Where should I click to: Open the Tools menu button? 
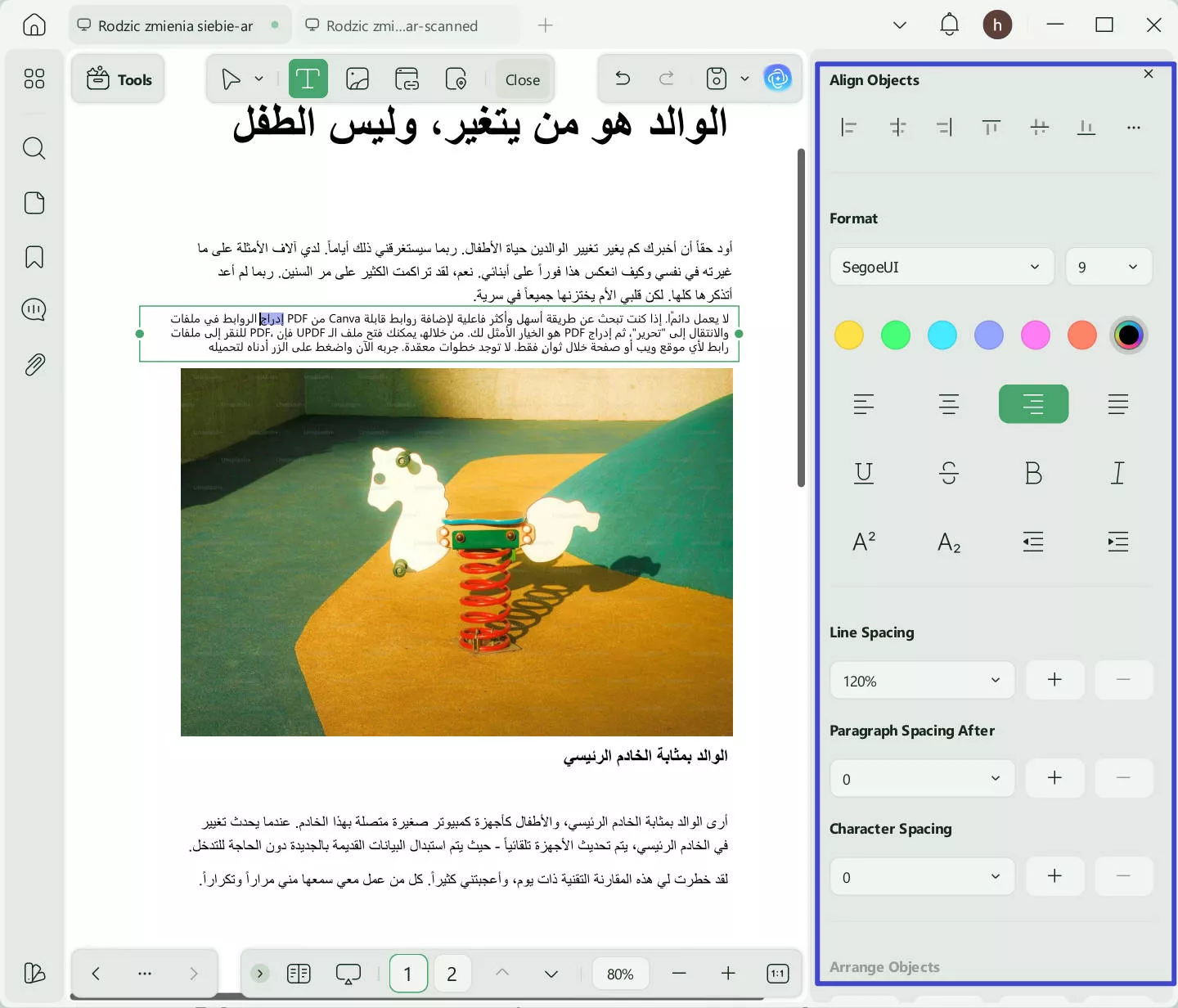pyautogui.click(x=118, y=79)
